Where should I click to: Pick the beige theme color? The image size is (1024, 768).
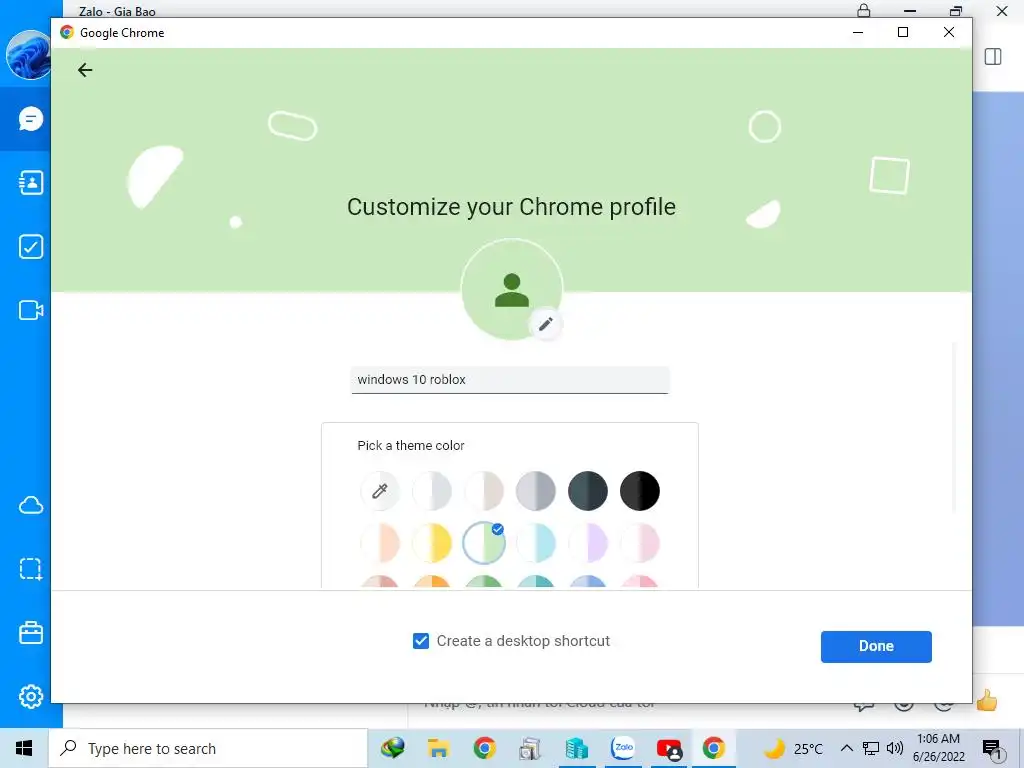click(x=484, y=490)
